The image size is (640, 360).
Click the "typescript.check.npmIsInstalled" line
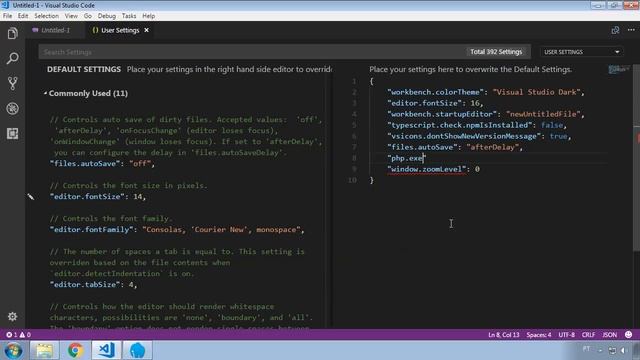477,125
